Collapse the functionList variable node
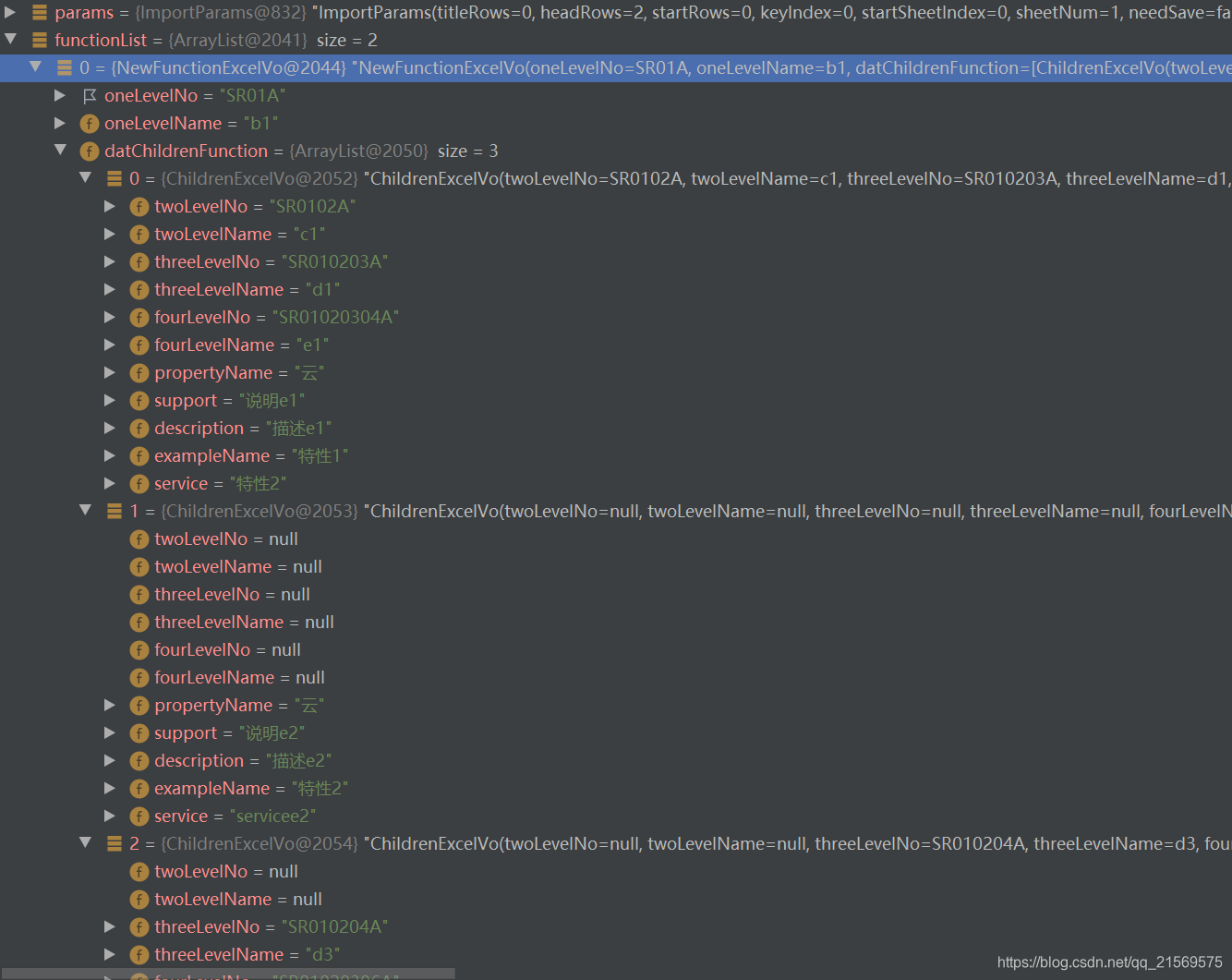The width and height of the screenshot is (1232, 980). coord(10,40)
